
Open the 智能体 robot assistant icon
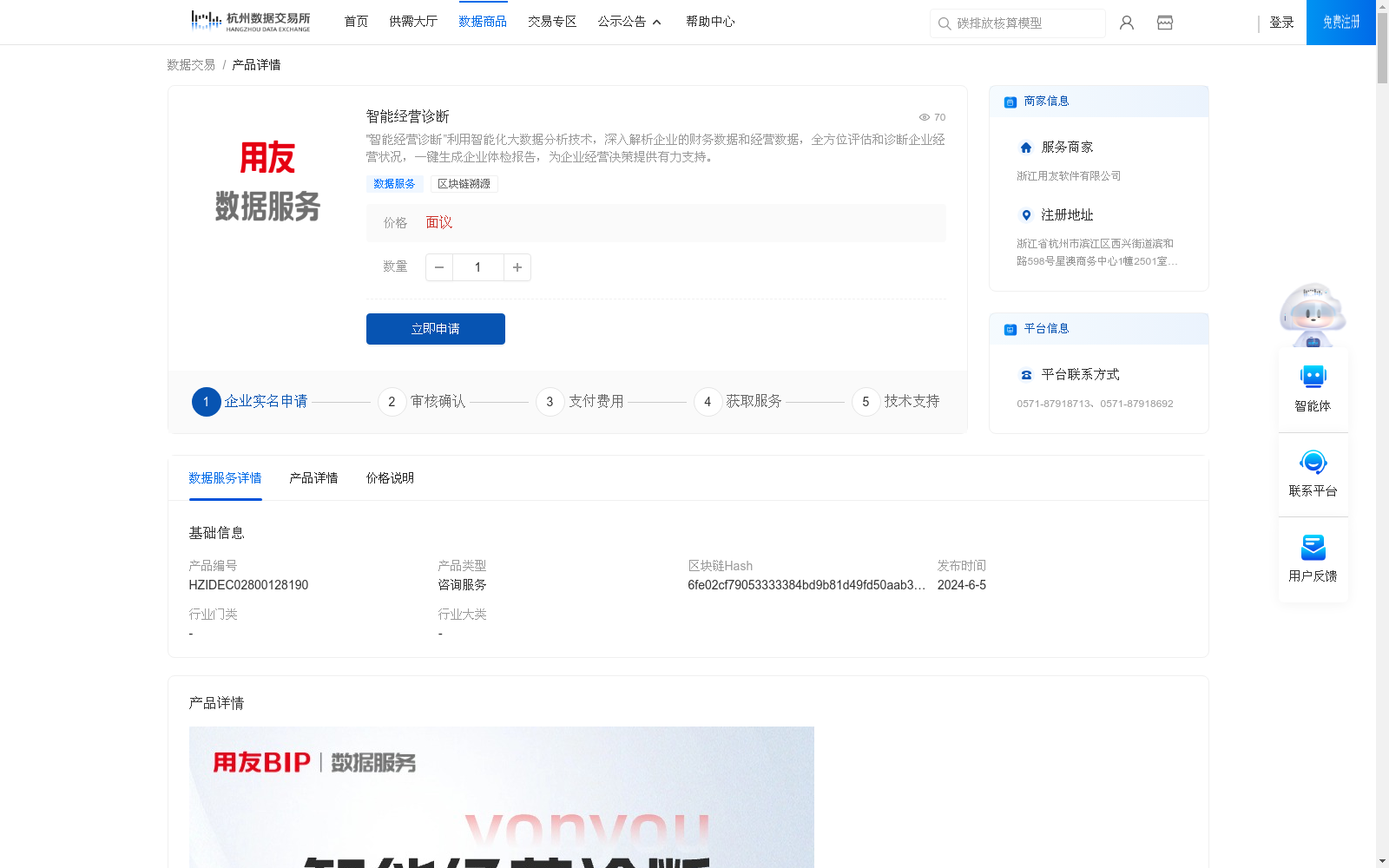[1313, 377]
